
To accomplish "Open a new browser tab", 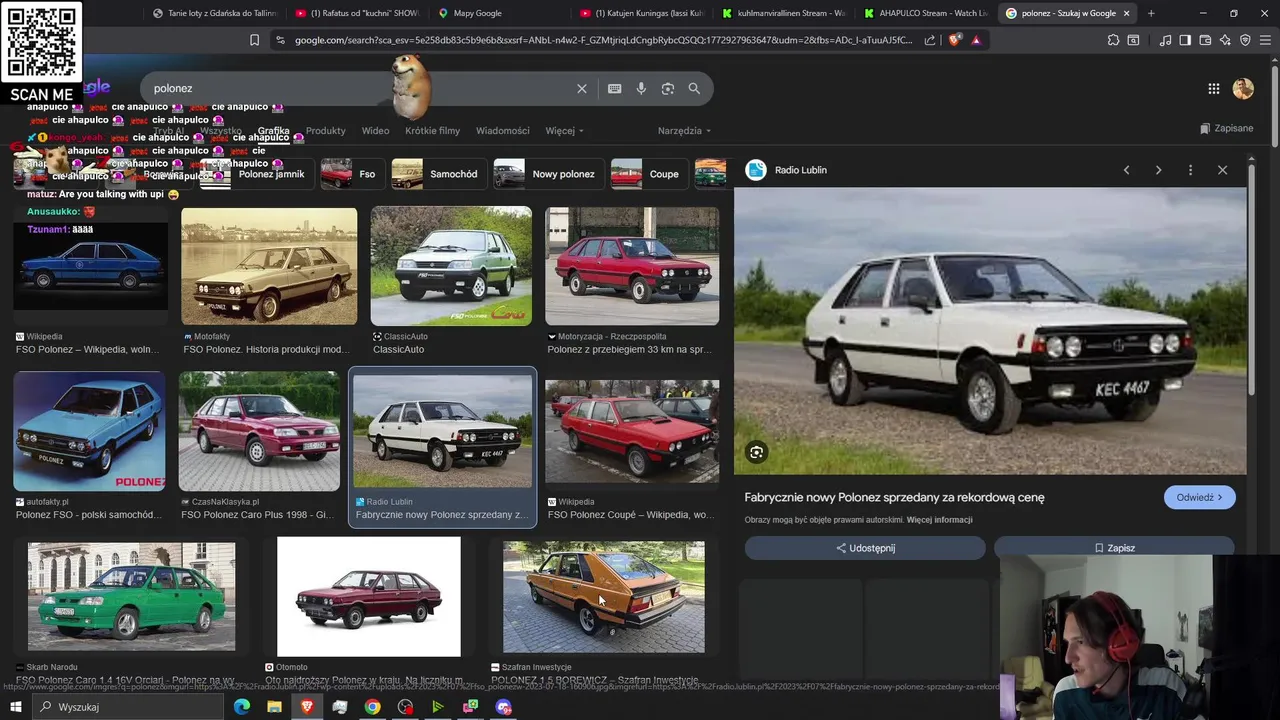I will click(x=1151, y=13).
